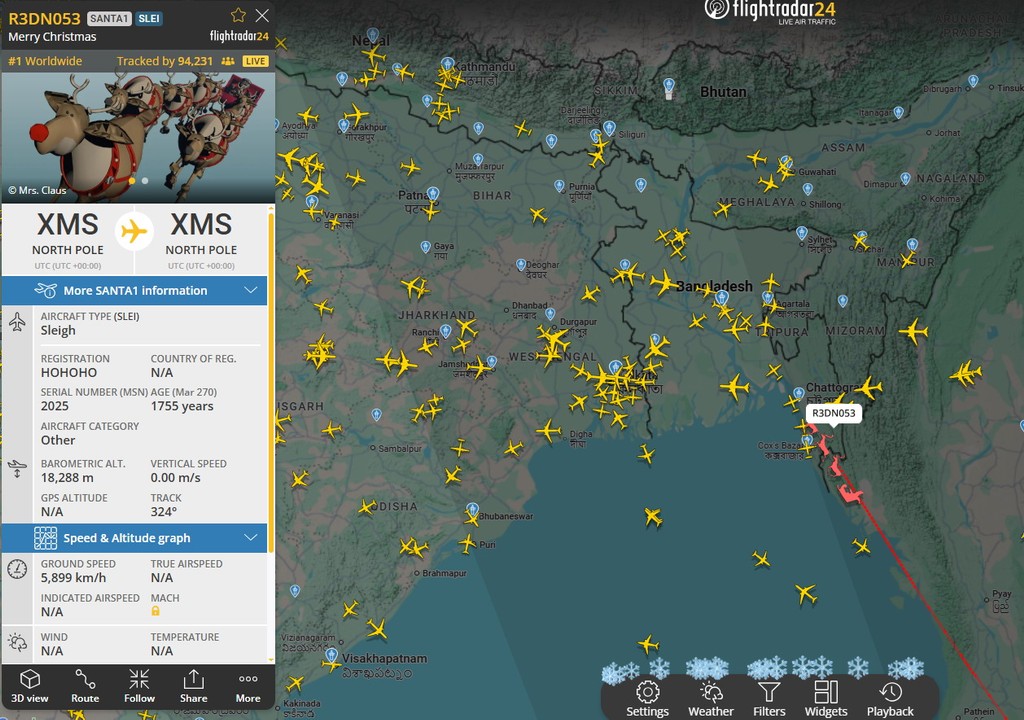
Task: Click the 1755 years age value
Action: click(182, 406)
